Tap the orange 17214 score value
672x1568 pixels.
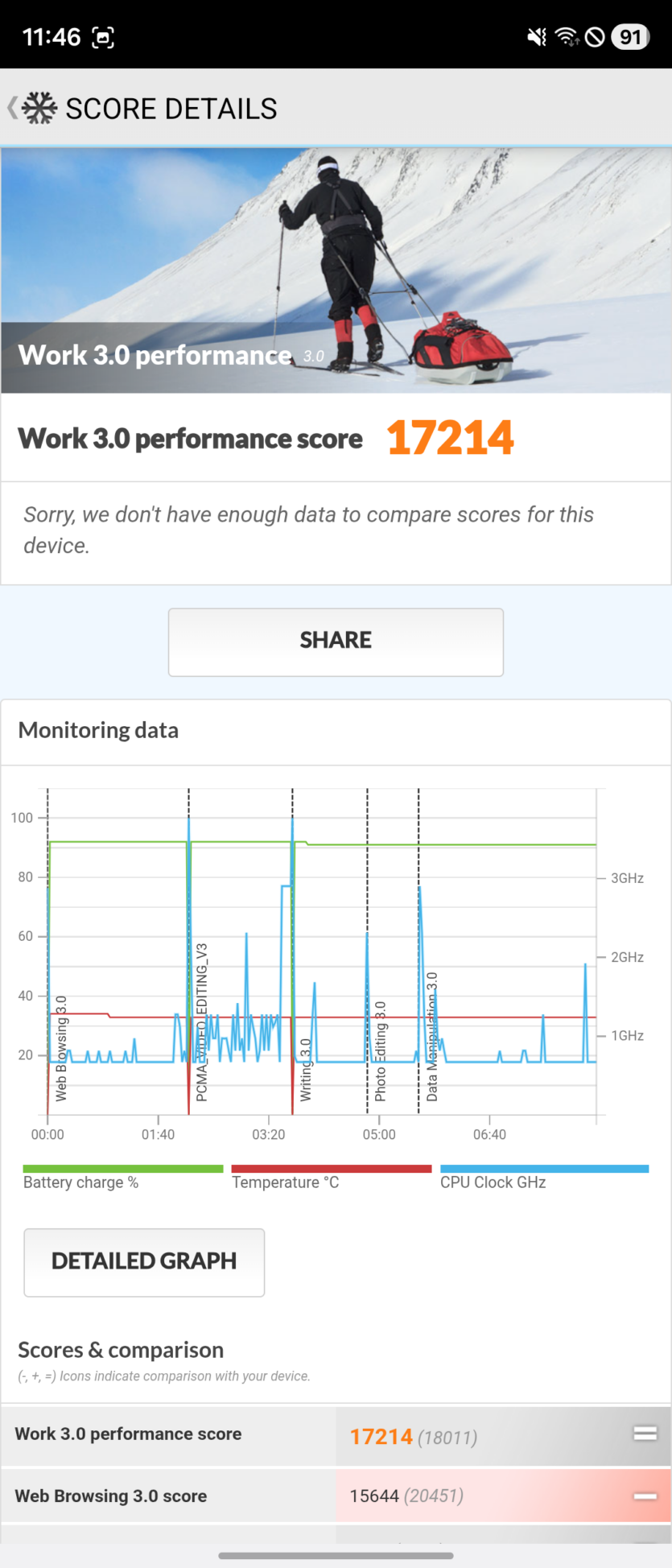coord(451,439)
